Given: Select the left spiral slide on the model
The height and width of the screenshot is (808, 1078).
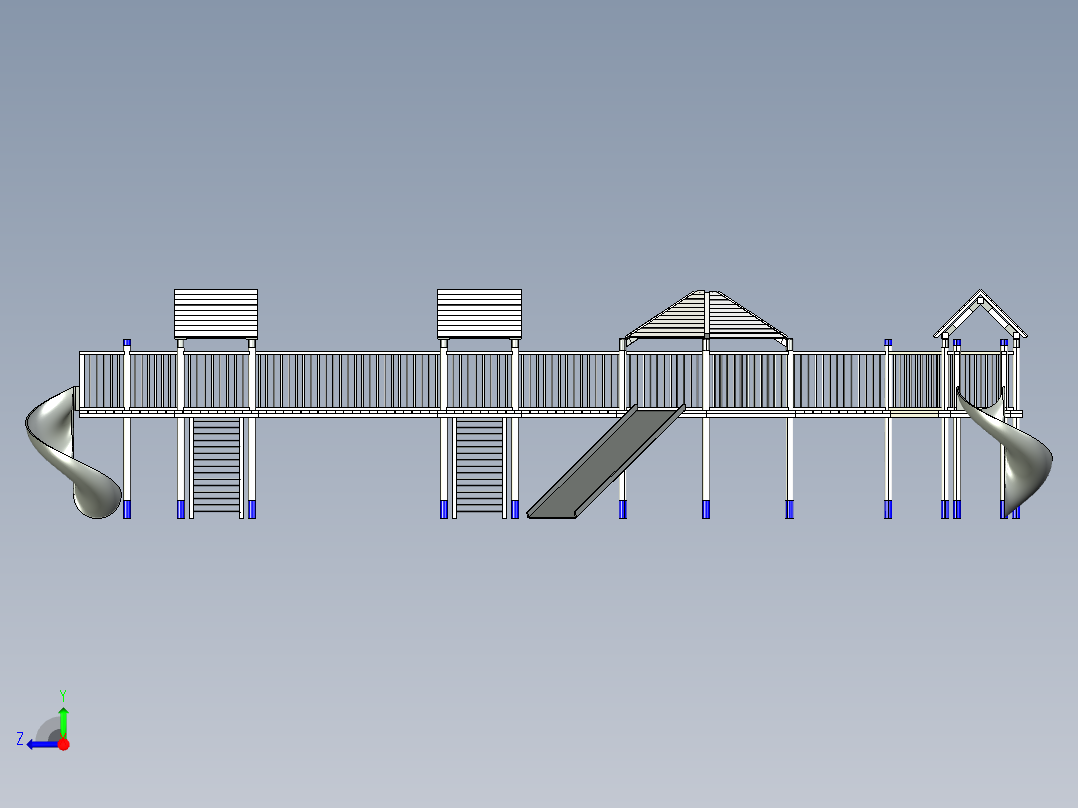Looking at the screenshot, I should point(72,454).
